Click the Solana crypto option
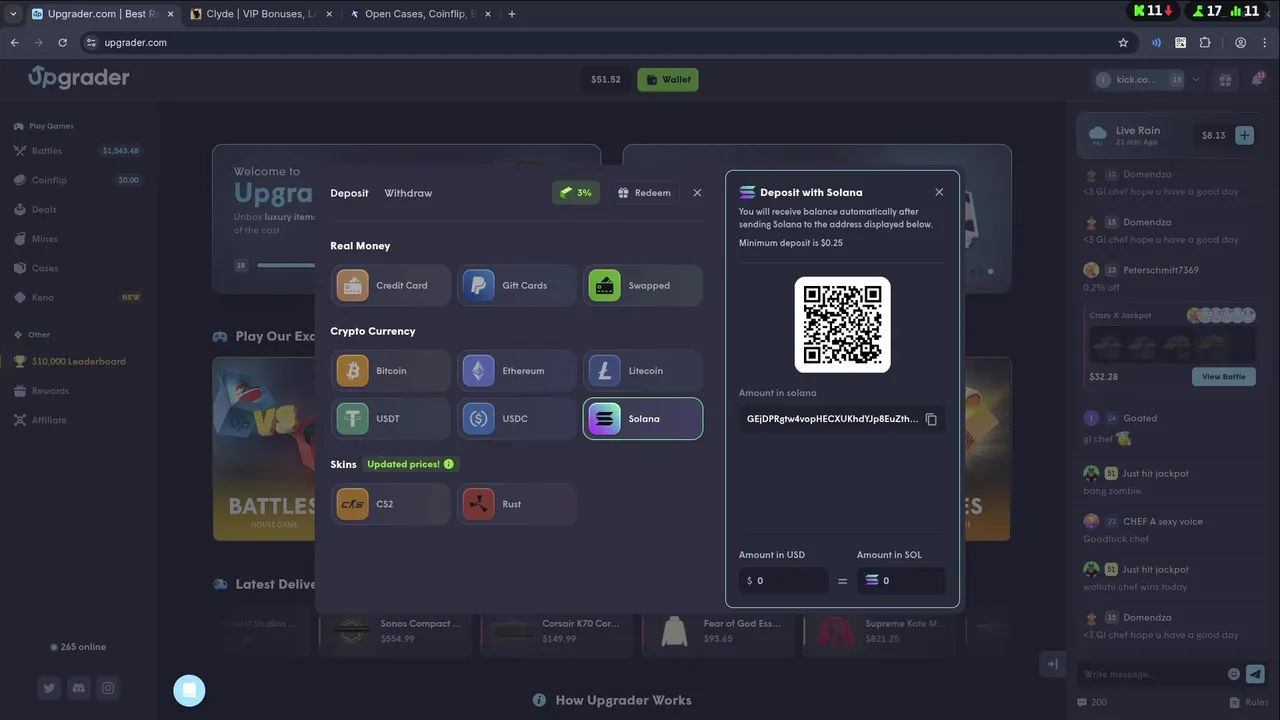1280x720 pixels. (643, 419)
